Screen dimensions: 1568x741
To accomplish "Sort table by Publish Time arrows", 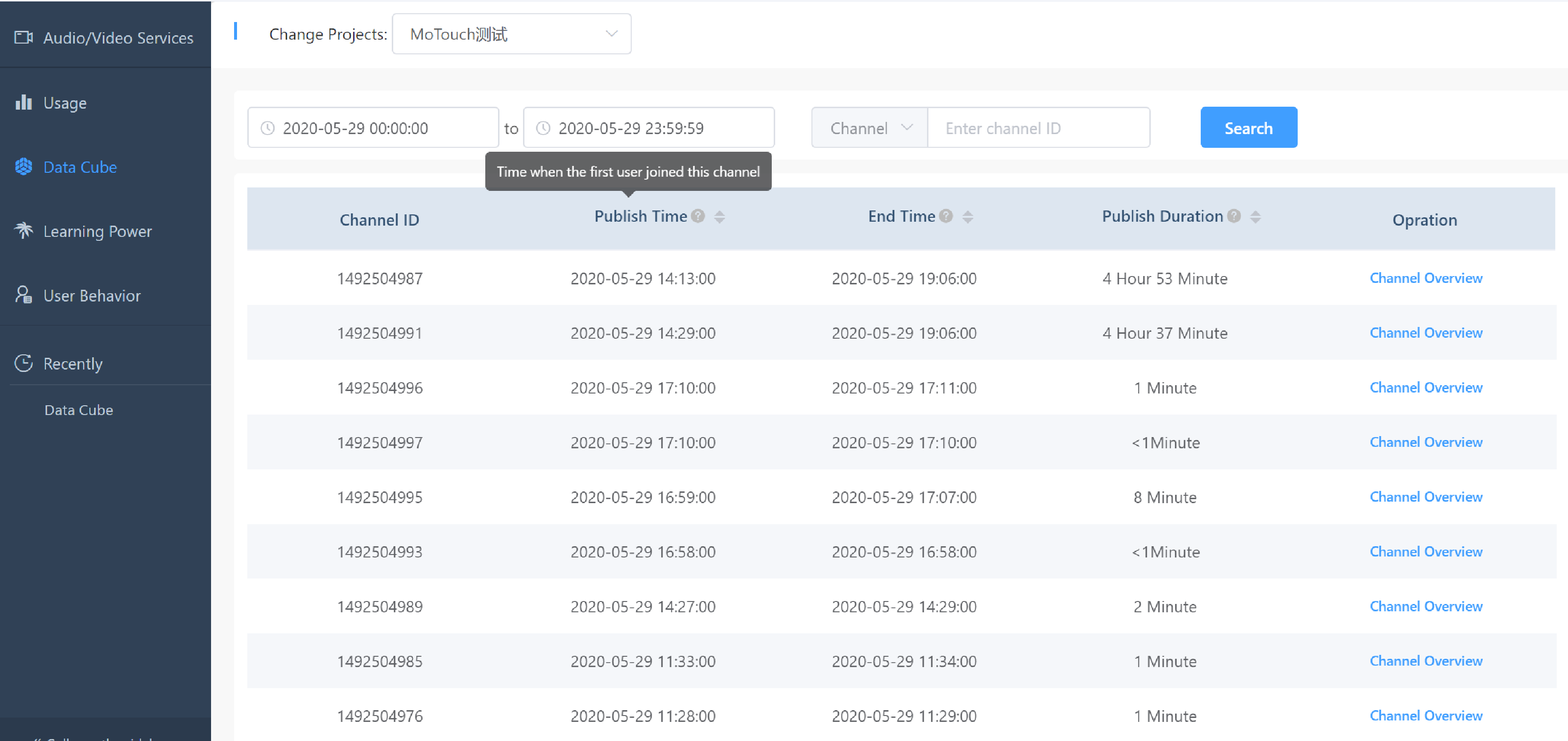I will 719,217.
